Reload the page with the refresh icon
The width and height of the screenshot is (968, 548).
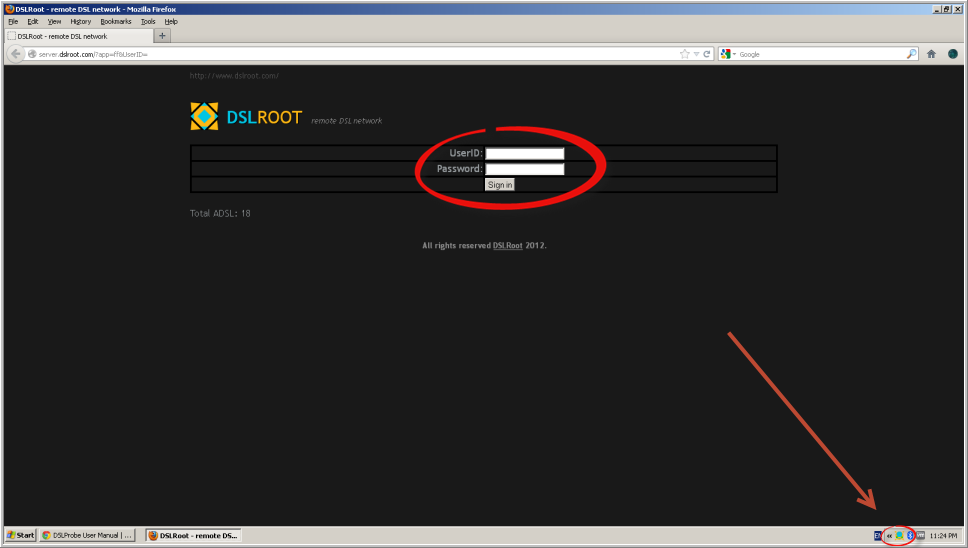(x=707, y=54)
